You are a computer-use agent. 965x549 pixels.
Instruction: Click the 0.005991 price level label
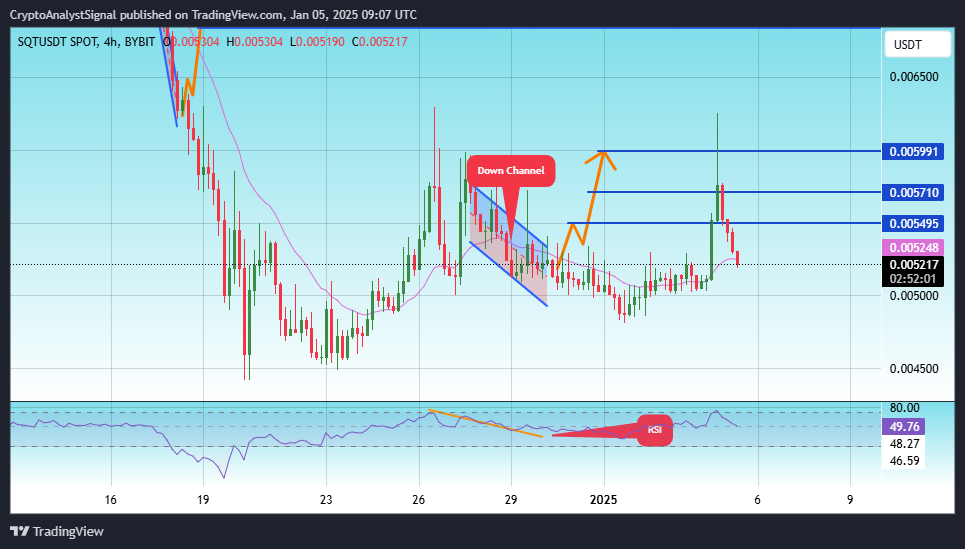[x=913, y=151]
